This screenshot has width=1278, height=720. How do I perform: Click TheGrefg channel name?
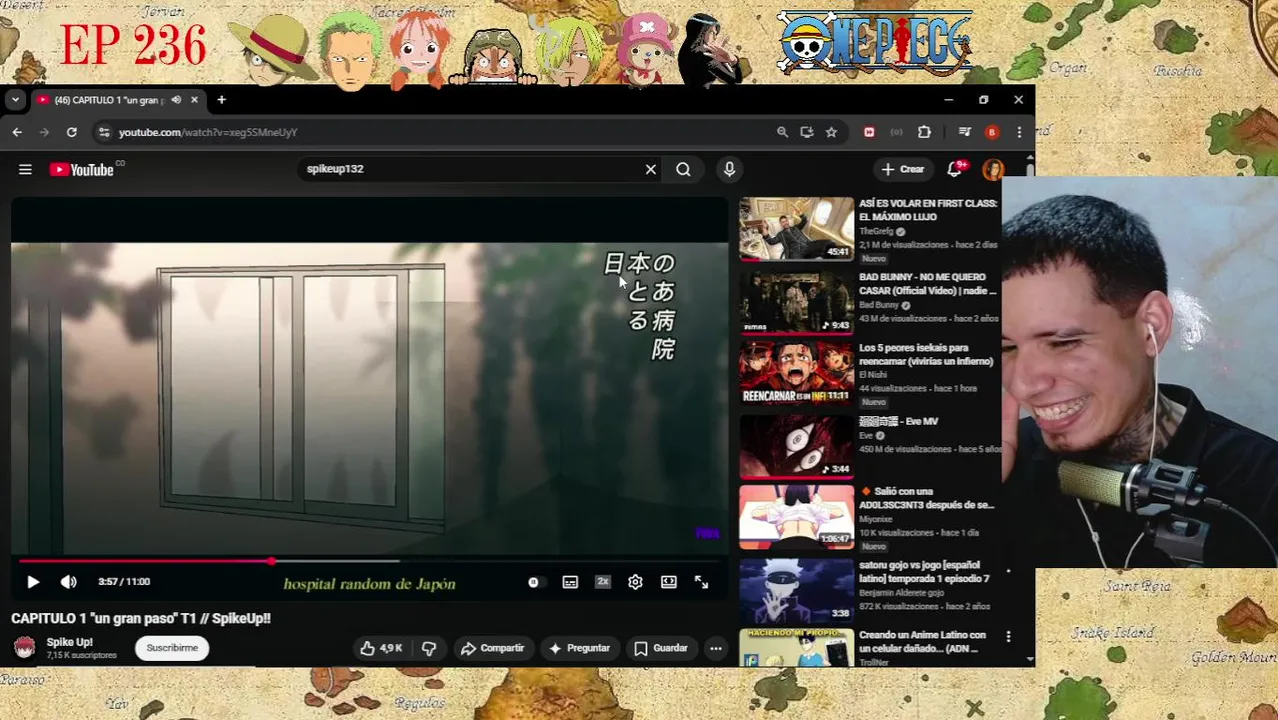876,232
